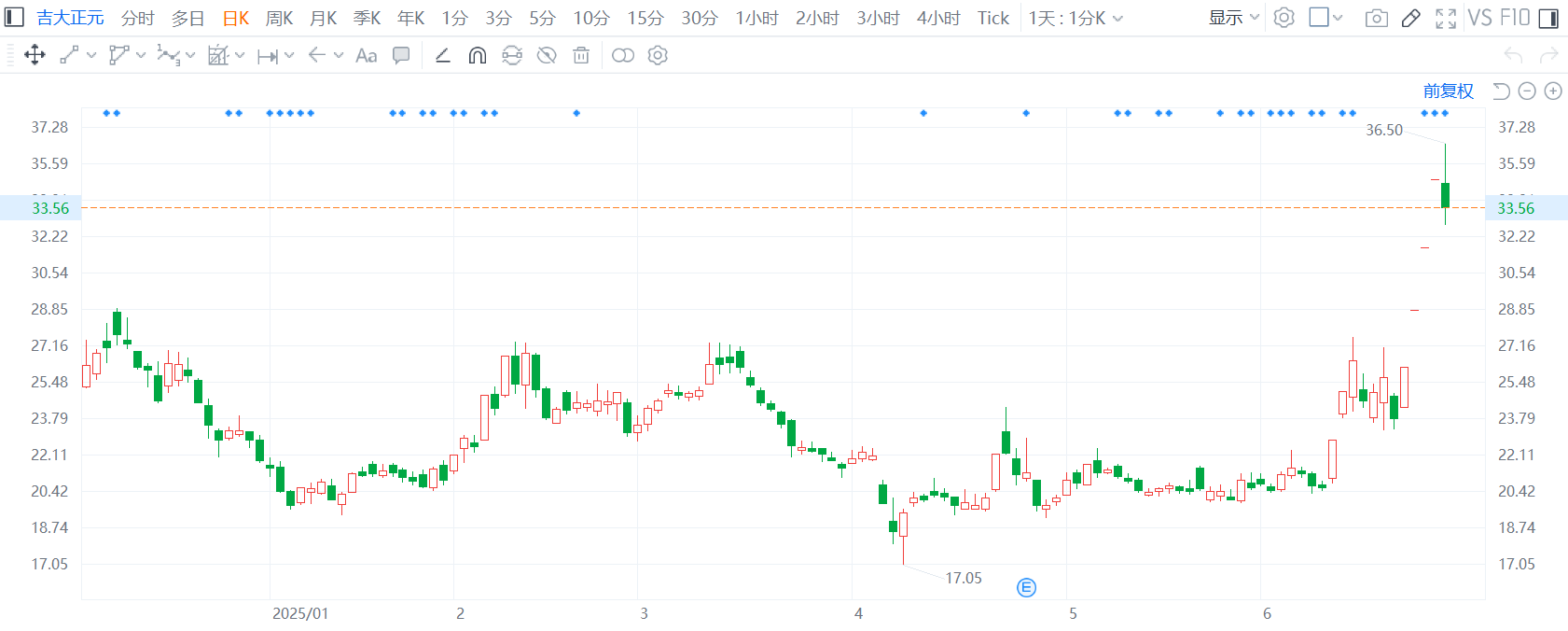
Task: Select the wave pattern drawing tool
Action: coord(168,55)
